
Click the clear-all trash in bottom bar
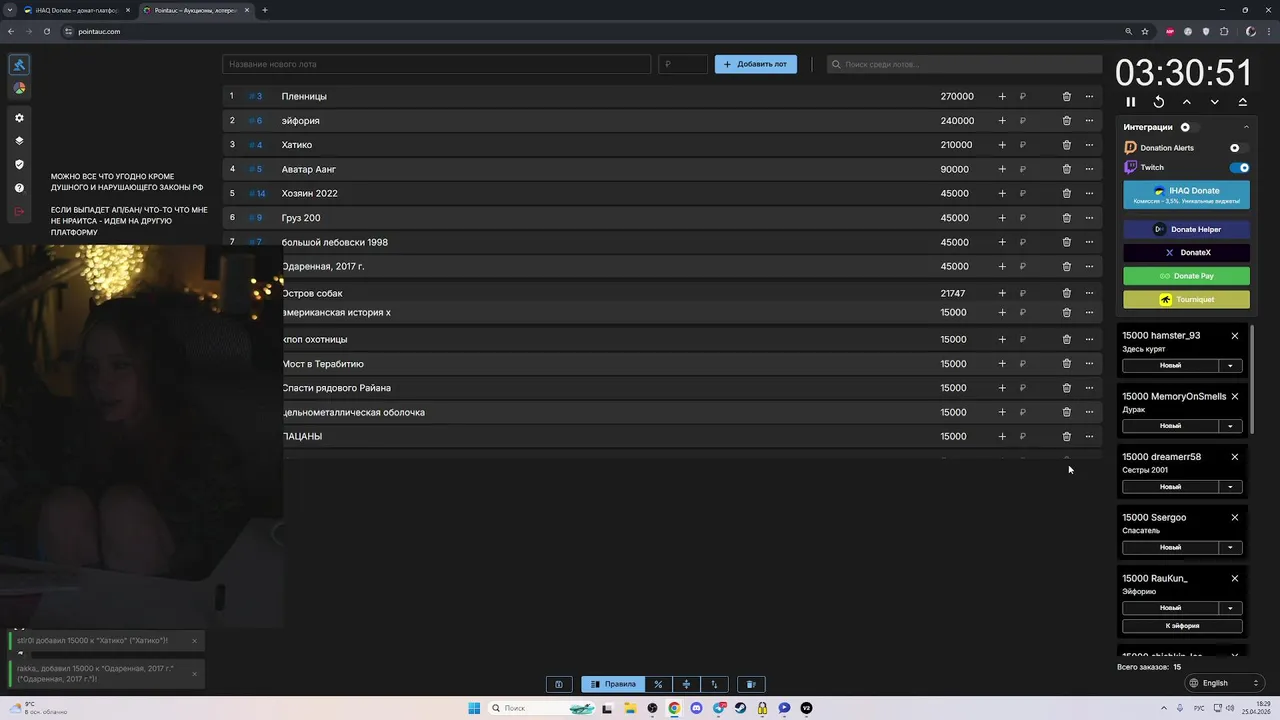tap(751, 684)
